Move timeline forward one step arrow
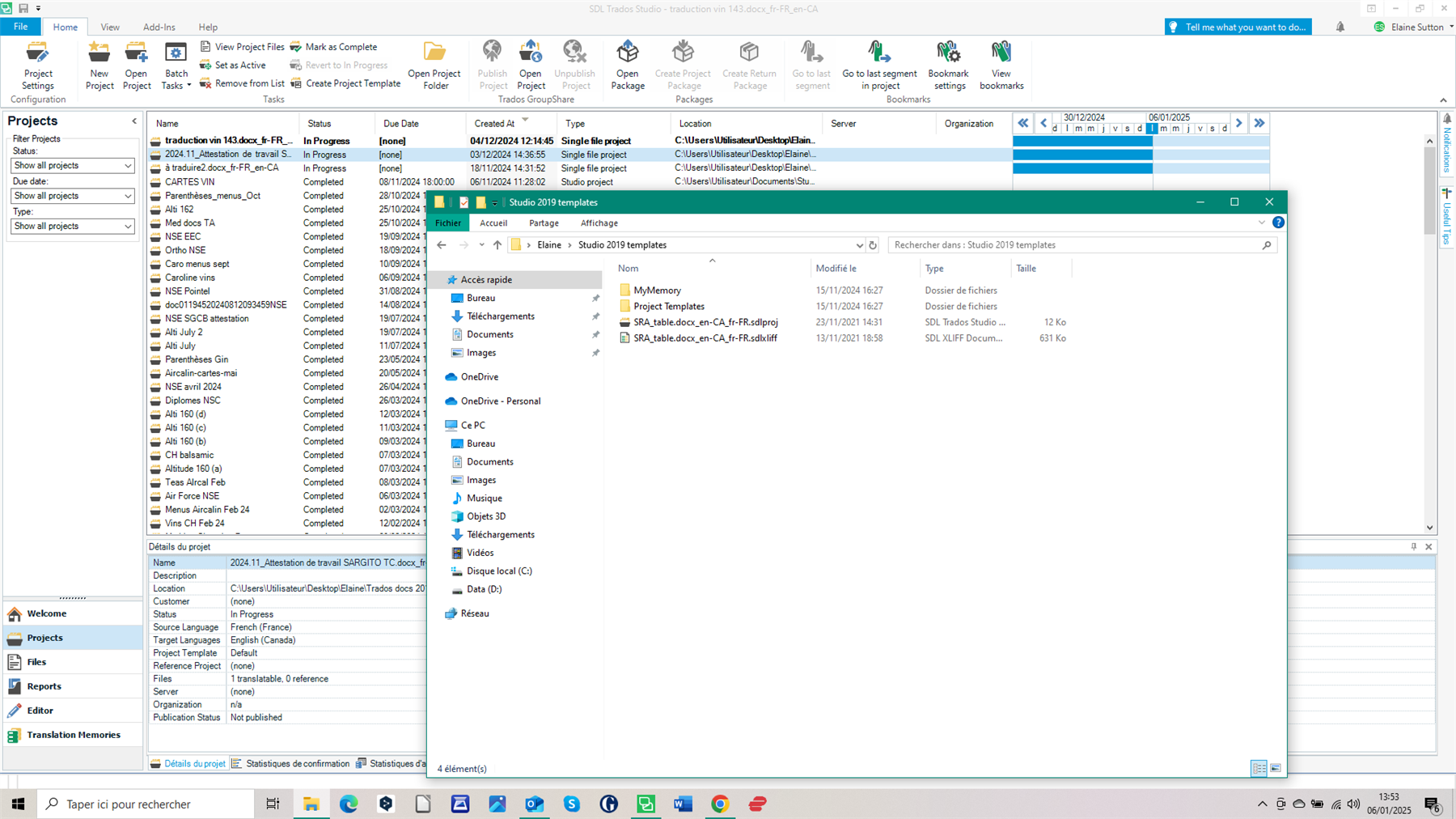 [1238, 123]
